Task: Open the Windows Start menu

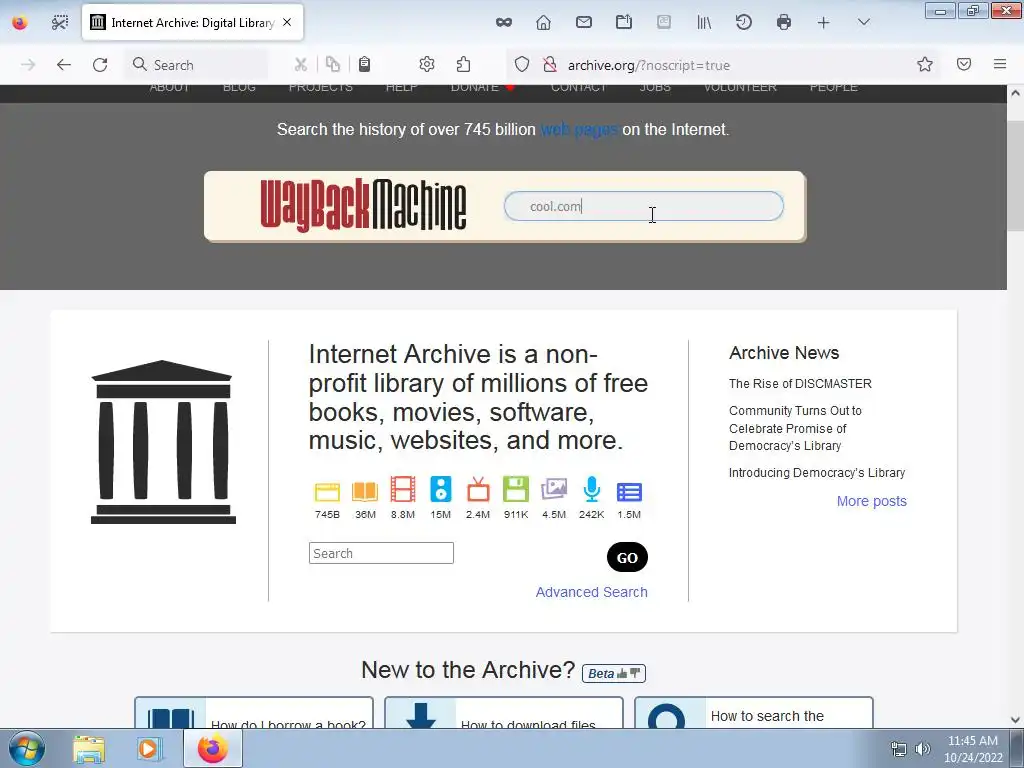Action: (x=27, y=748)
